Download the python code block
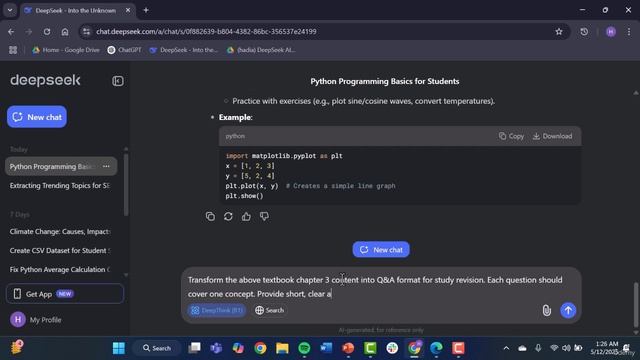 pos(552,136)
